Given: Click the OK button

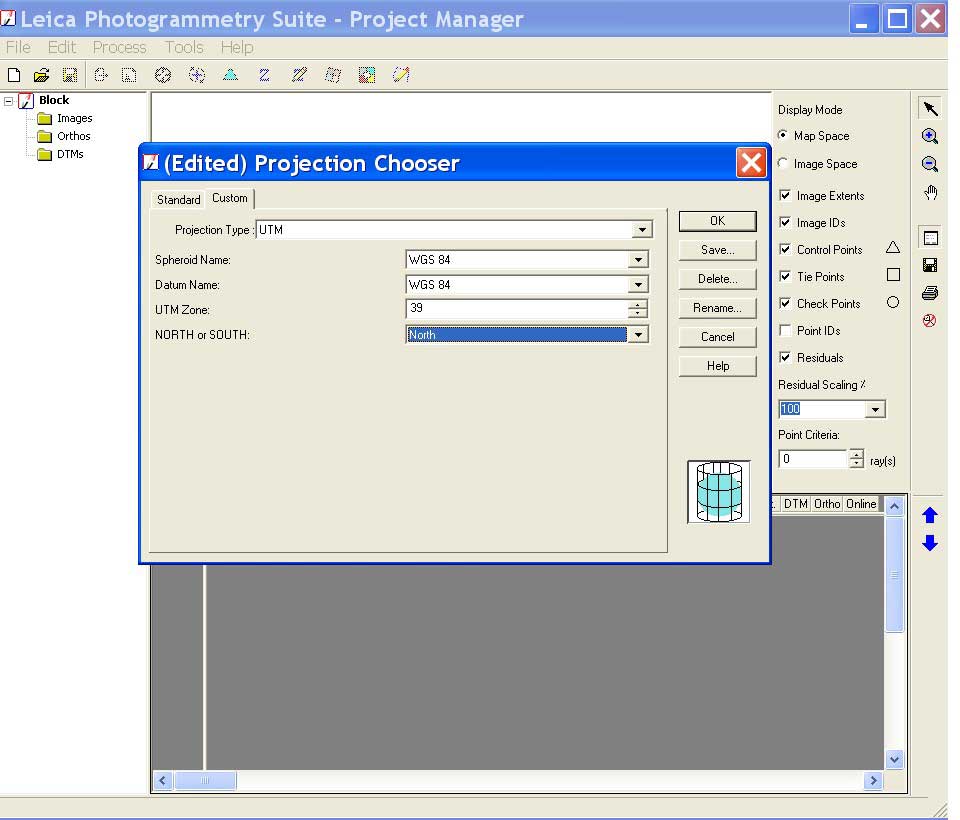Looking at the screenshot, I should 717,221.
